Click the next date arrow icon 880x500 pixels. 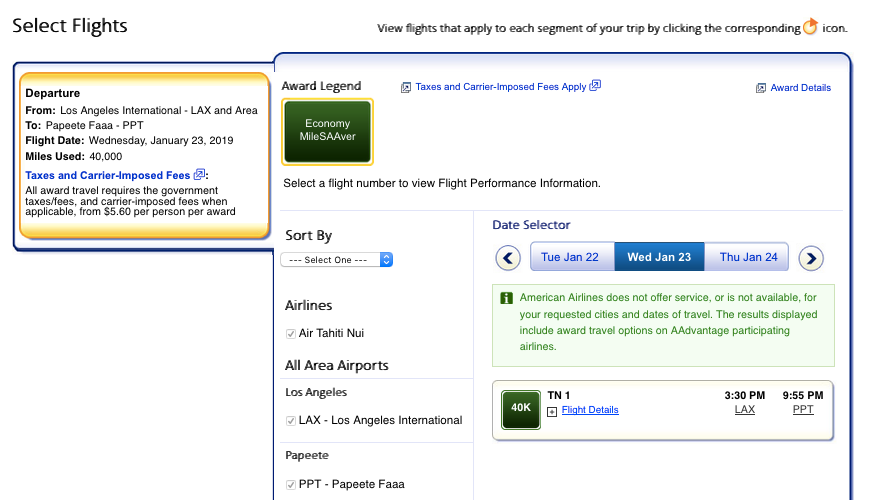click(811, 258)
